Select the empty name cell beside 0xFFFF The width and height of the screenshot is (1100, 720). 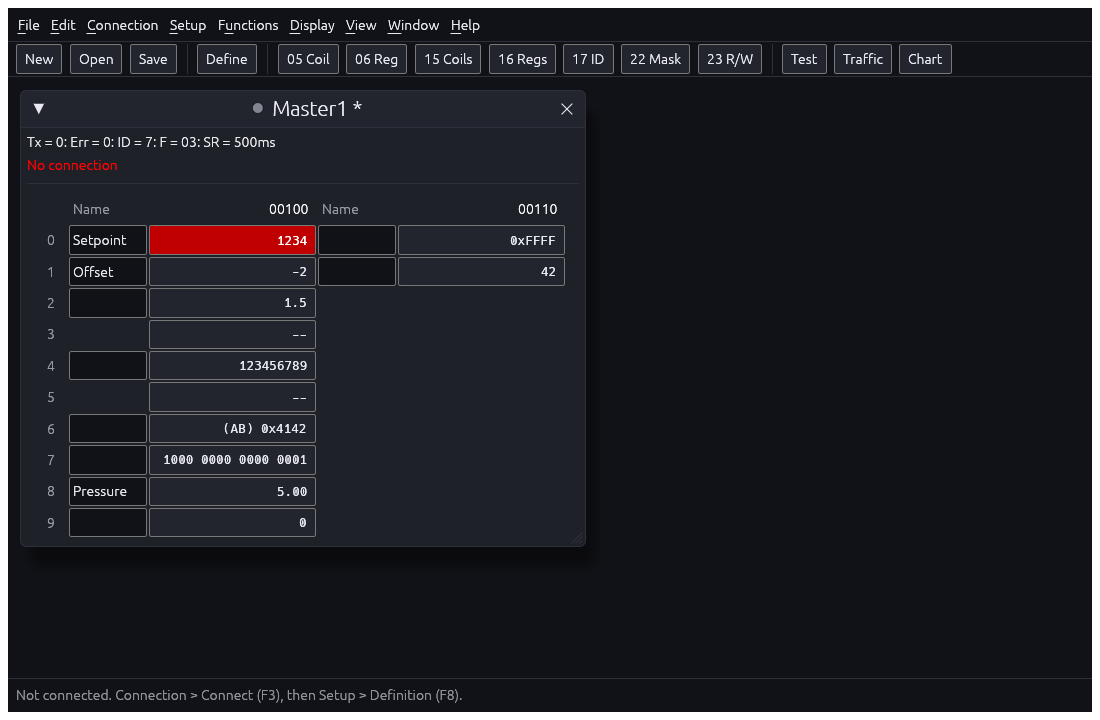(x=357, y=240)
